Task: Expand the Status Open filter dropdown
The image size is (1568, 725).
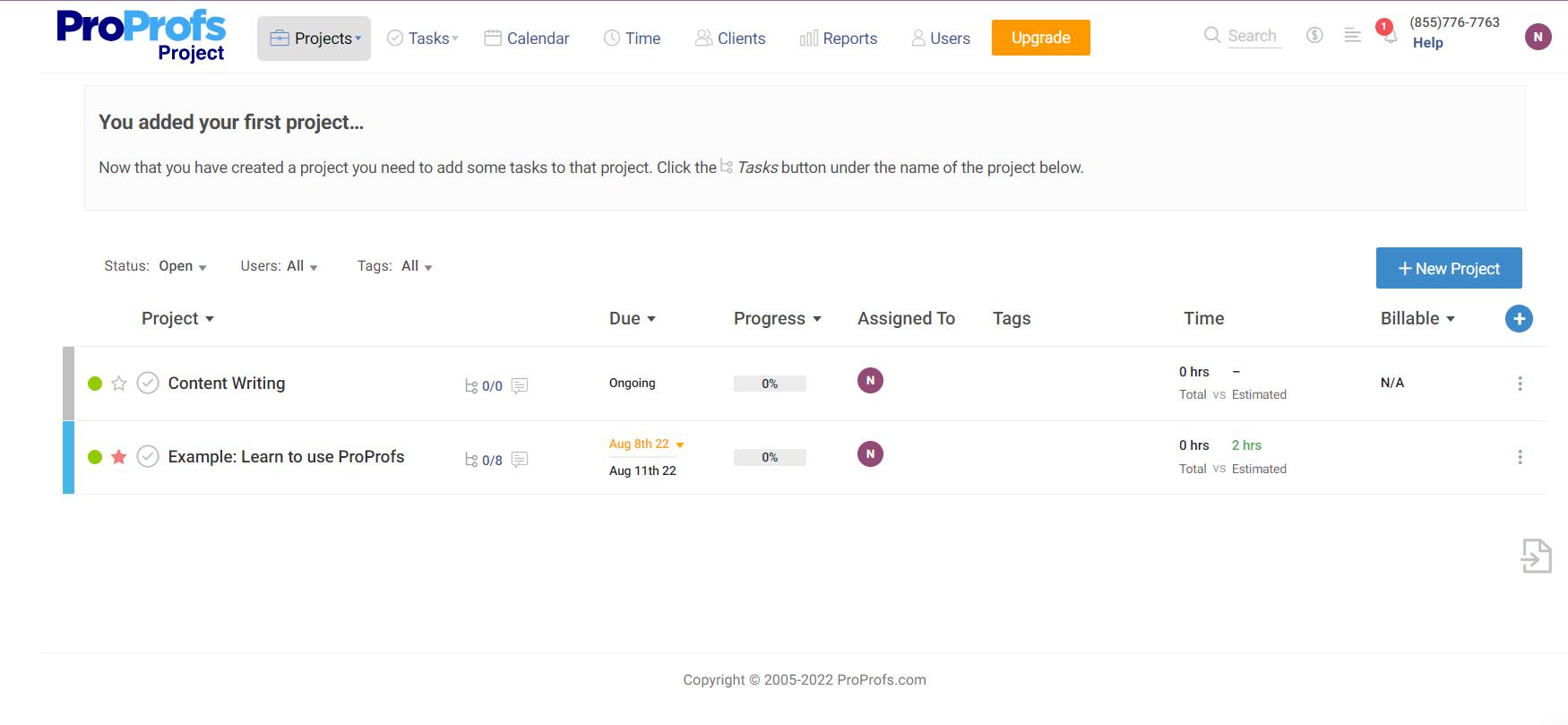Action: (183, 266)
